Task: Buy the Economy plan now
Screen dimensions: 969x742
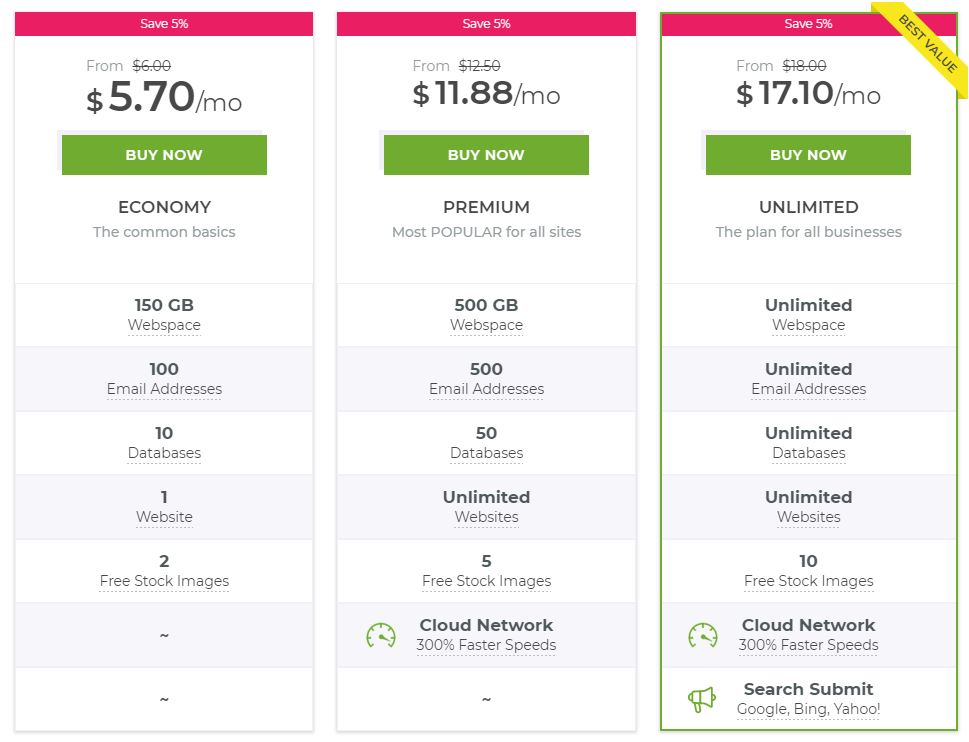Action: pyautogui.click(x=164, y=154)
